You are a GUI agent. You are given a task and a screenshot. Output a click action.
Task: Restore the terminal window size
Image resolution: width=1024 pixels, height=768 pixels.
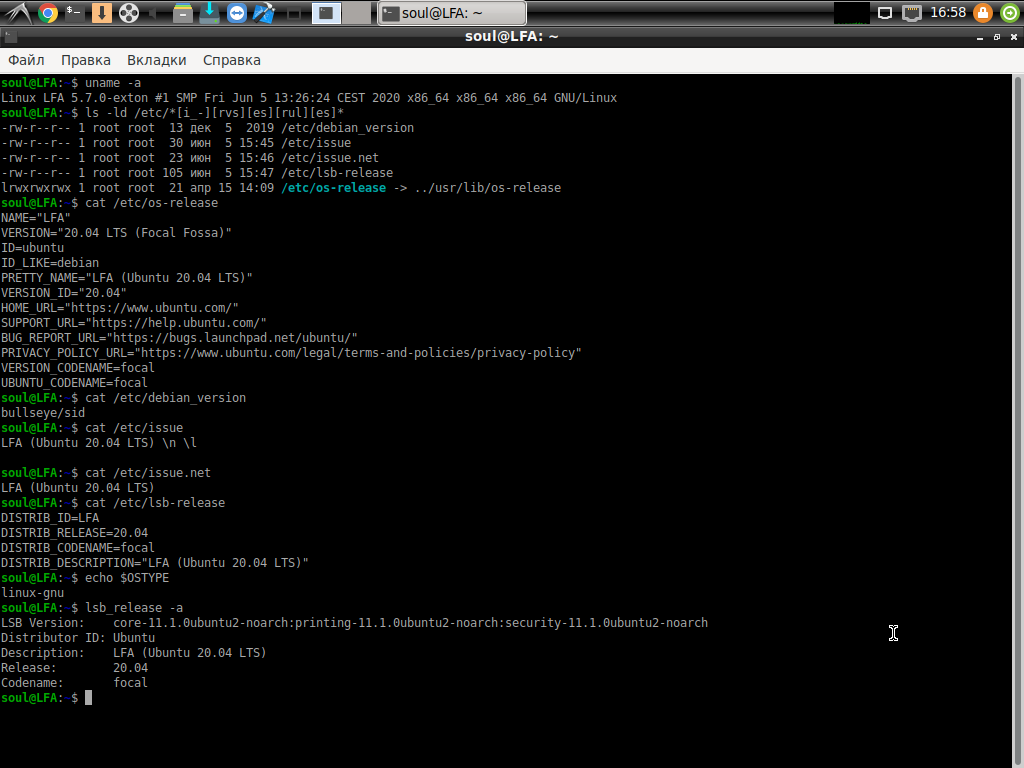pyautogui.click(x=997, y=37)
